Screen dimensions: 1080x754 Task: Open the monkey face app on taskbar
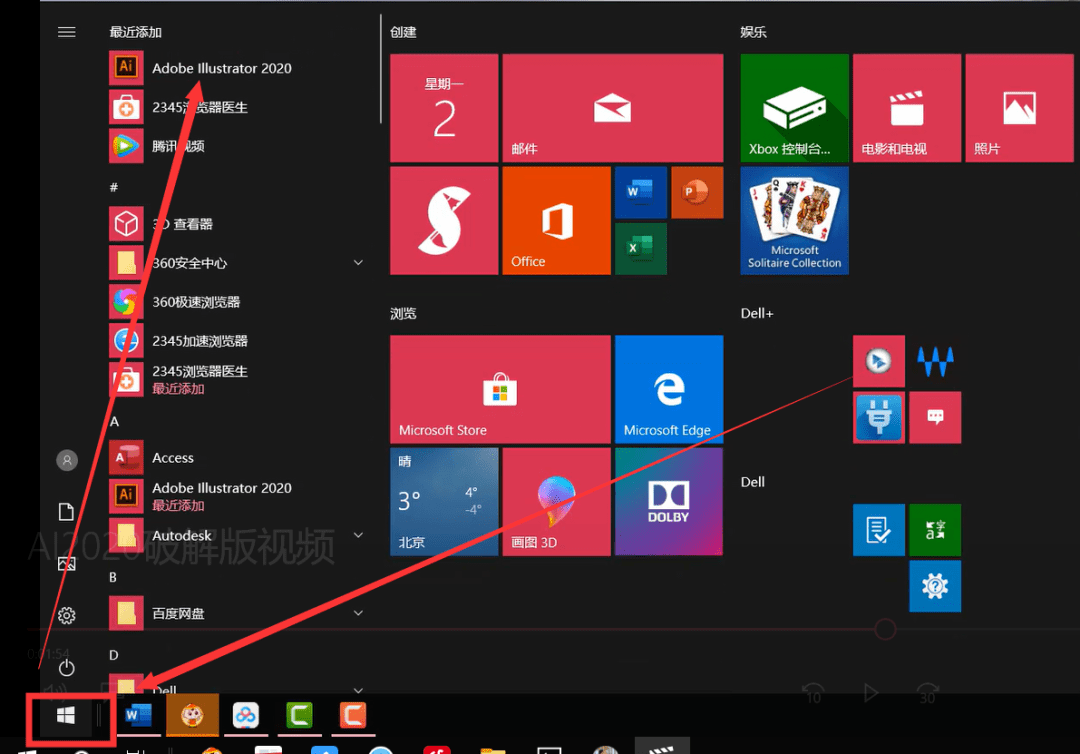tap(192, 715)
